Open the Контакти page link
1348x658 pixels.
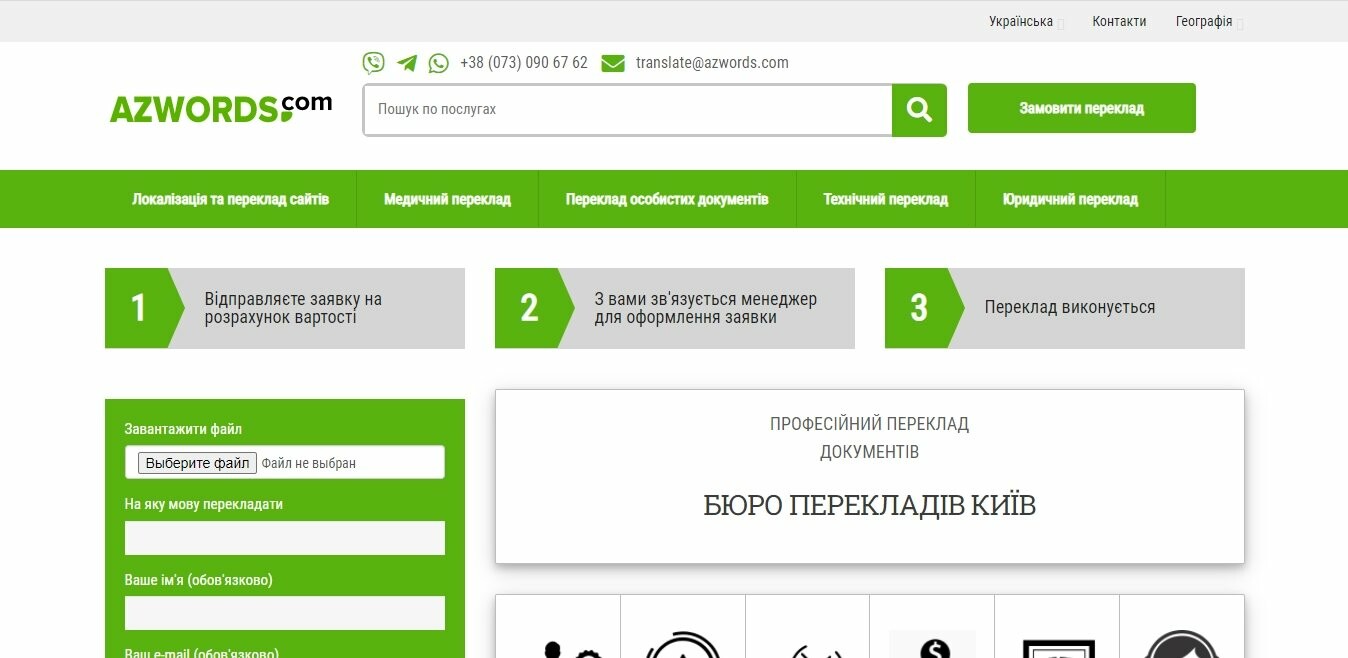pos(1119,21)
